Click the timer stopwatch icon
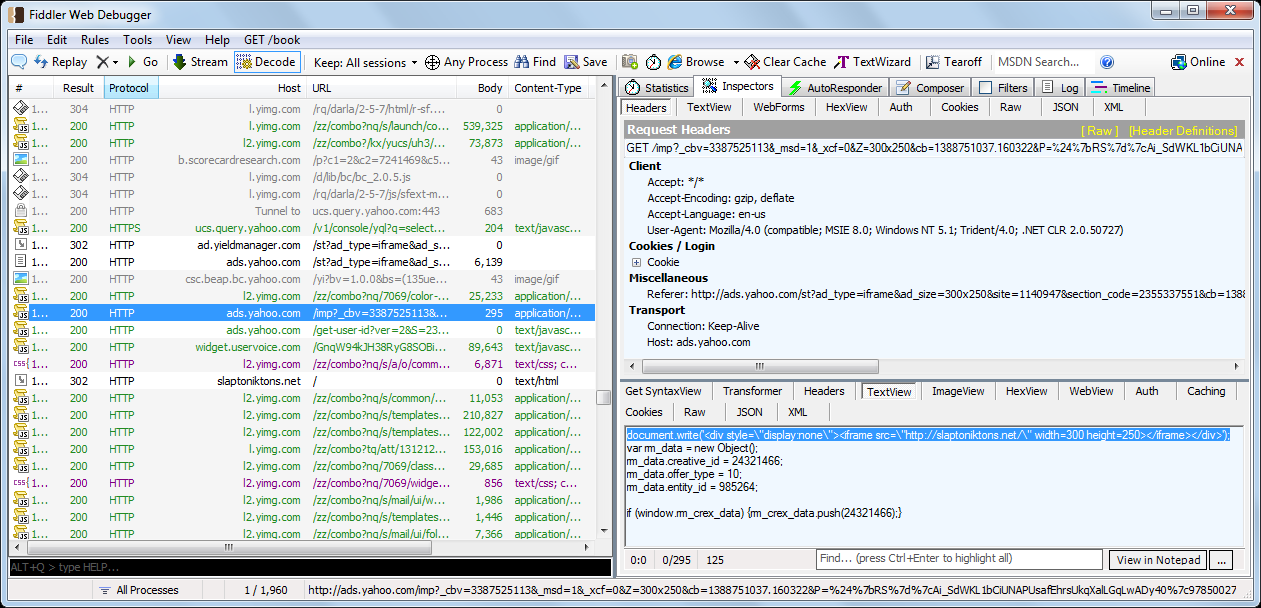The image size is (1261, 608). 653,62
